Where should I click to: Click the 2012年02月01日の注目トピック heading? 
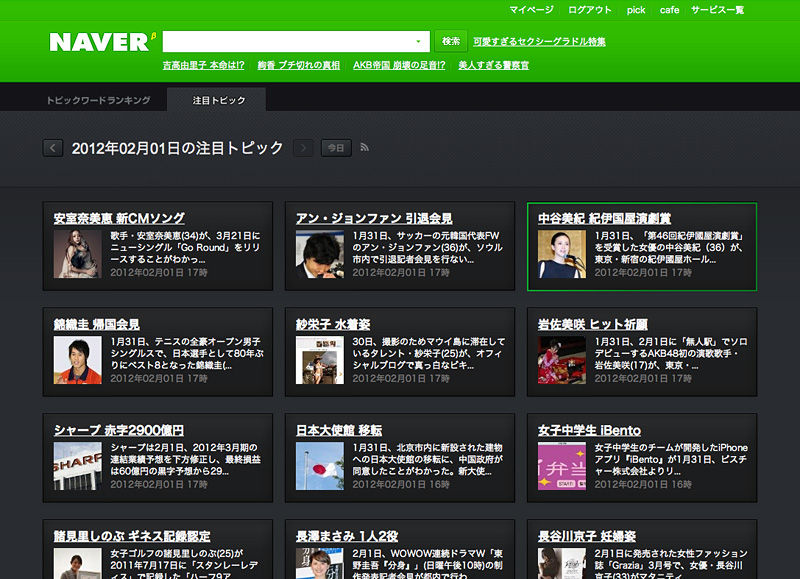pos(177,148)
